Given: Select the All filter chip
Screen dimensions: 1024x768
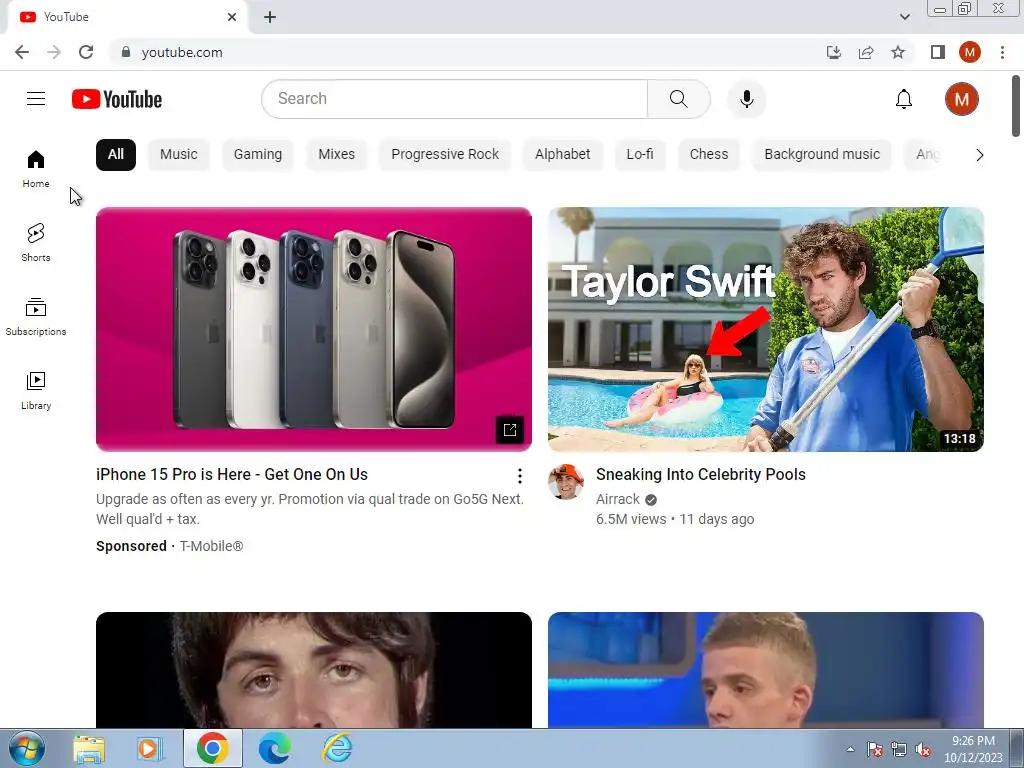Looking at the screenshot, I should 116,155.
